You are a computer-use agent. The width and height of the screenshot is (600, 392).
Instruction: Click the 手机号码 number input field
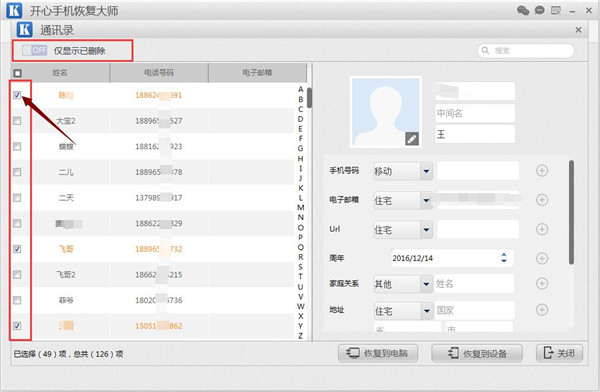click(478, 171)
